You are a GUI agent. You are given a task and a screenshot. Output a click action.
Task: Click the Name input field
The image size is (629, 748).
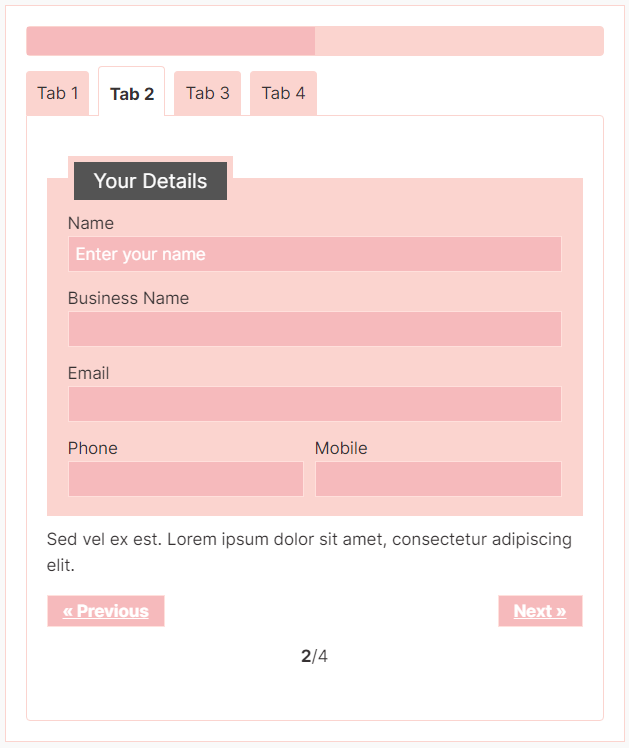(x=315, y=254)
